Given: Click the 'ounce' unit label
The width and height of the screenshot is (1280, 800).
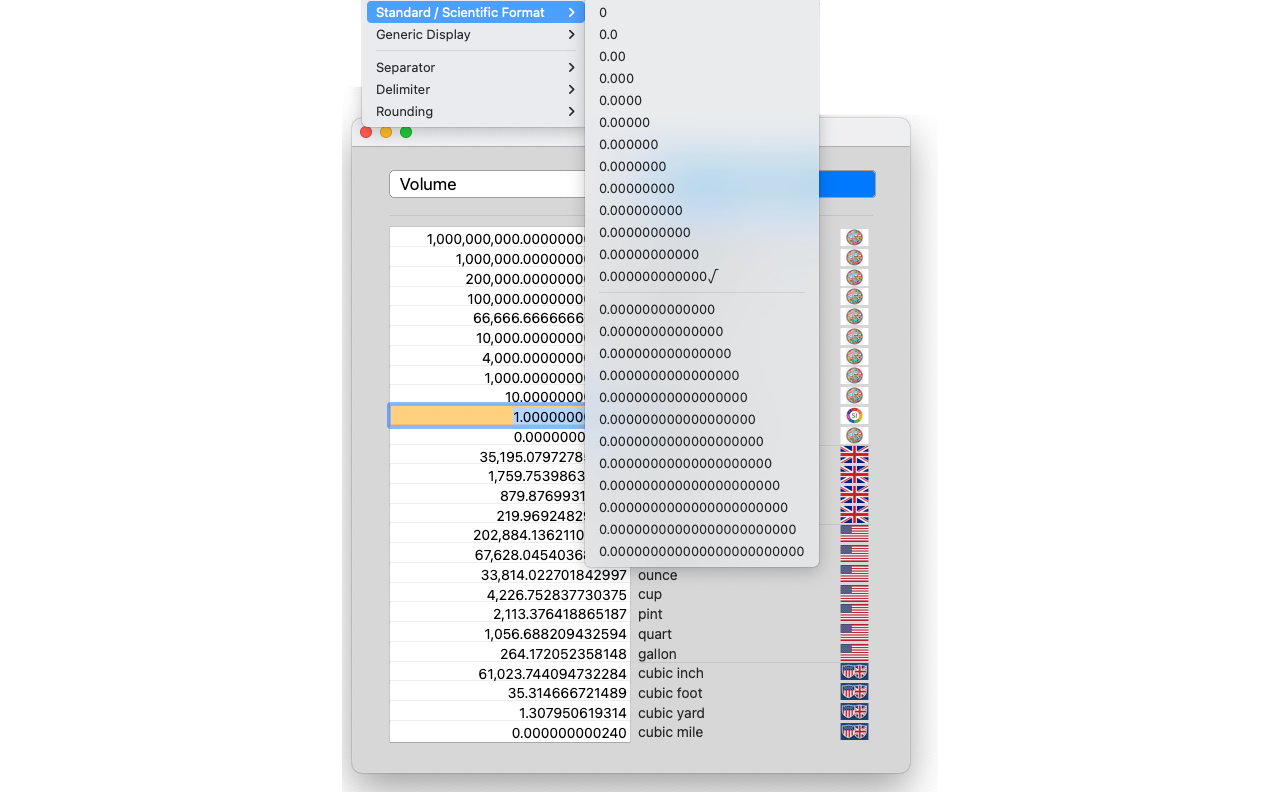Looking at the screenshot, I should tap(658, 575).
